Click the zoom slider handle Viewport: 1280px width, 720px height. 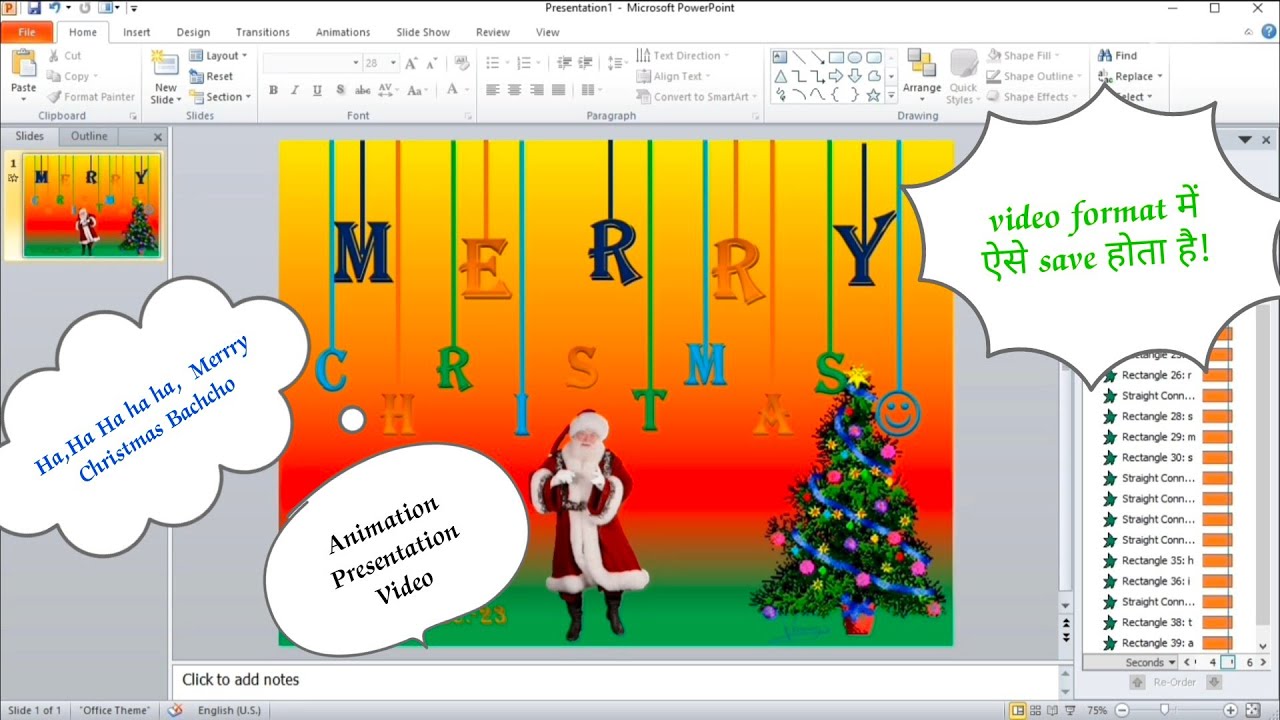point(1164,710)
